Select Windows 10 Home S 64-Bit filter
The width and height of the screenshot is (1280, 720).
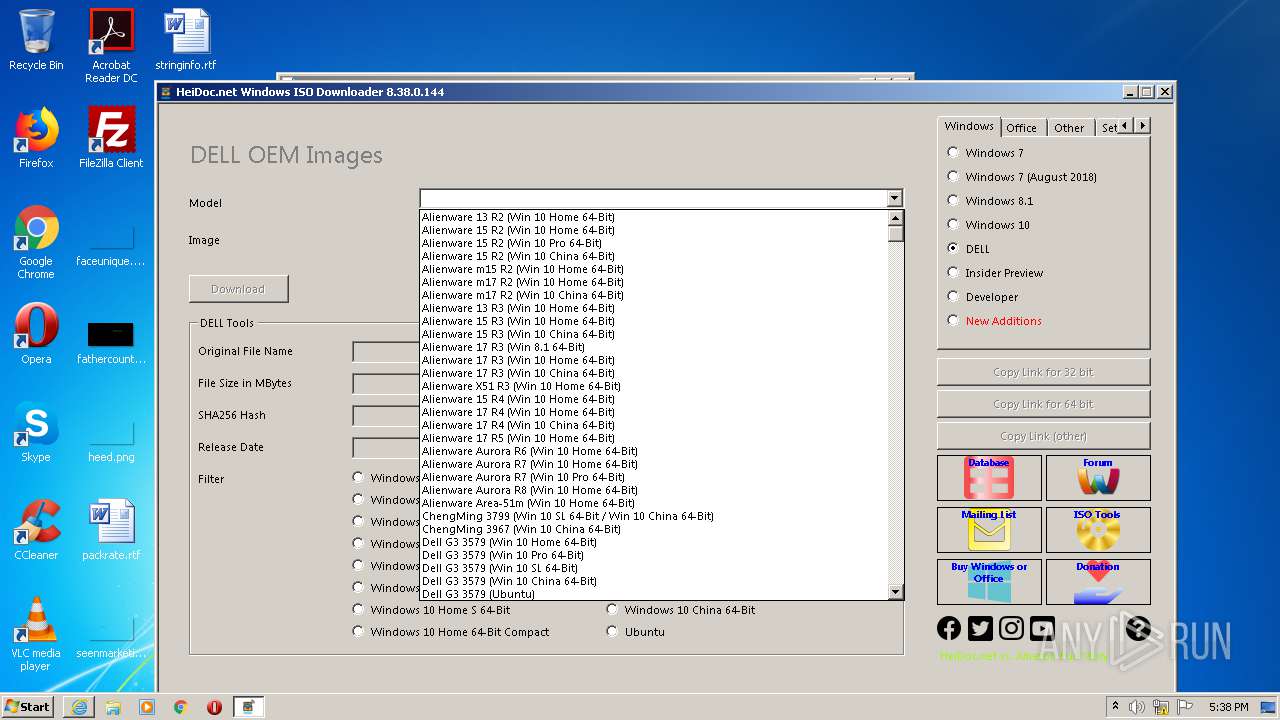click(x=358, y=610)
